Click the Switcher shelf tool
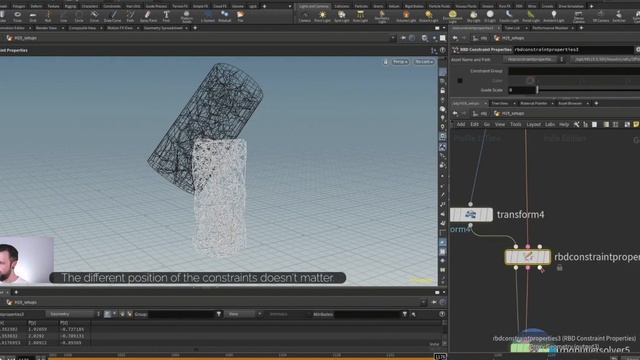640x360 pixels. (619, 16)
